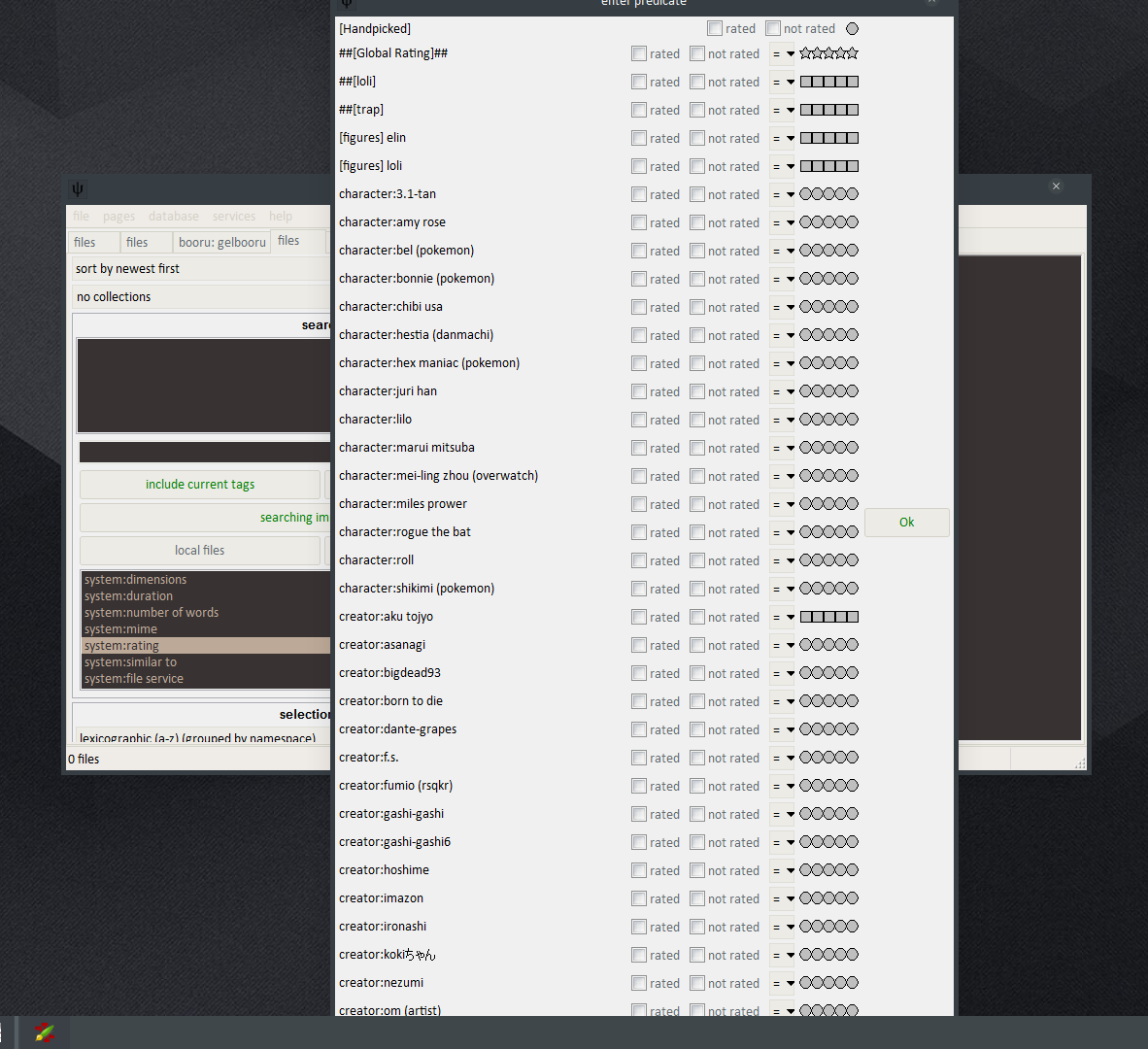This screenshot has height=1049, width=1148.
Task: Click the character:chibi usa circles rating control
Action: (x=828, y=308)
